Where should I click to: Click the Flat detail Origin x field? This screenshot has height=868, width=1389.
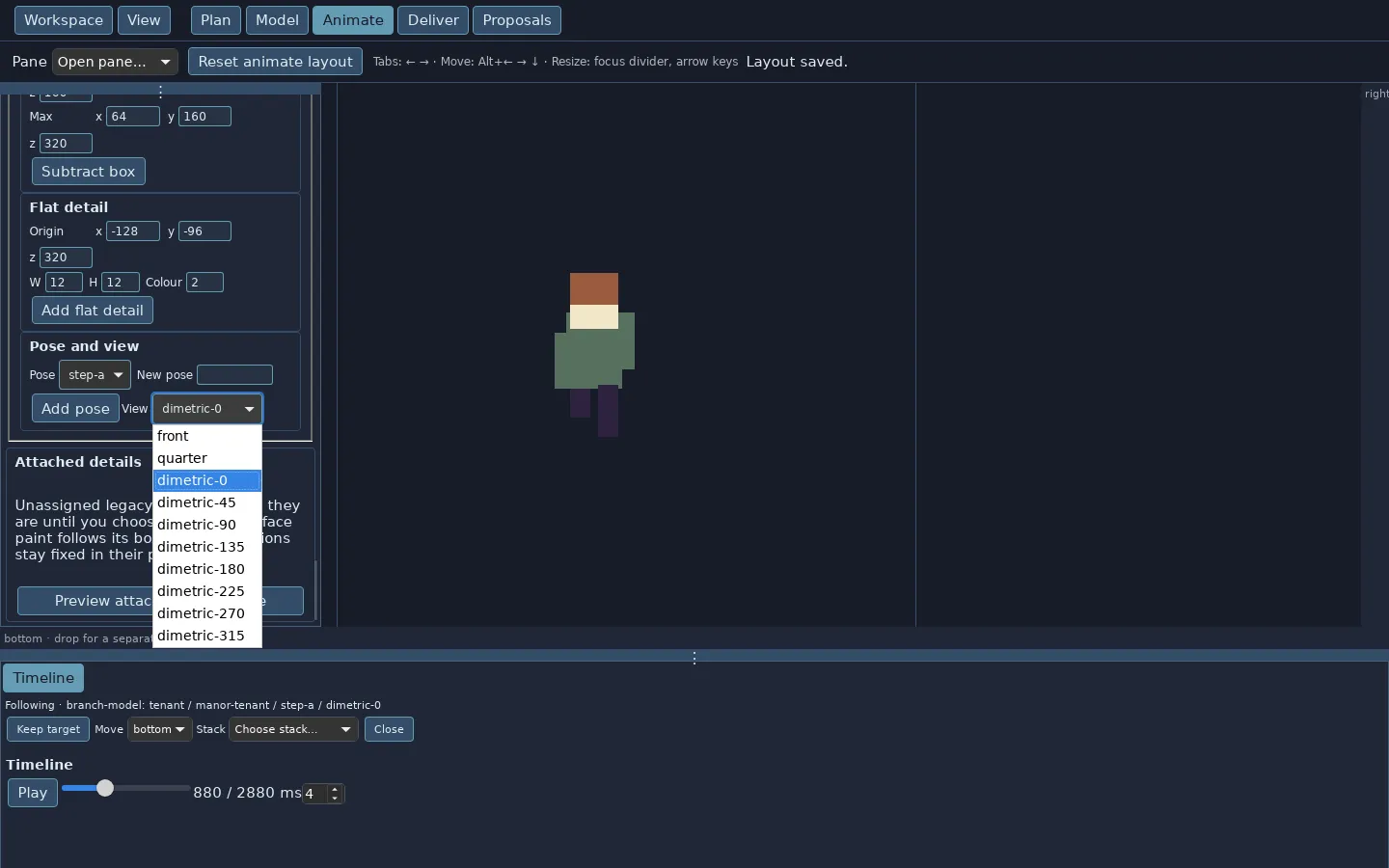tap(133, 231)
